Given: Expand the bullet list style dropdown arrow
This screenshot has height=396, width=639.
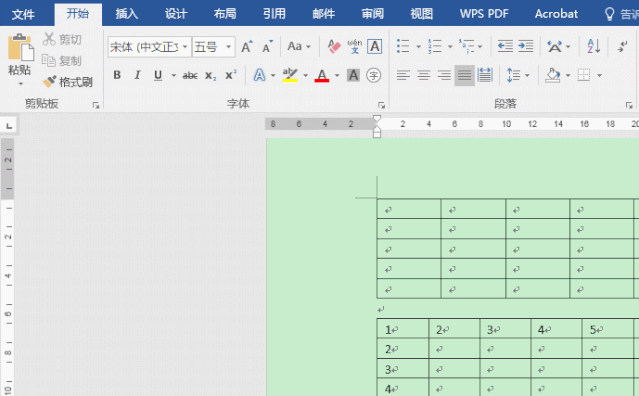Looking at the screenshot, I should tap(418, 47).
